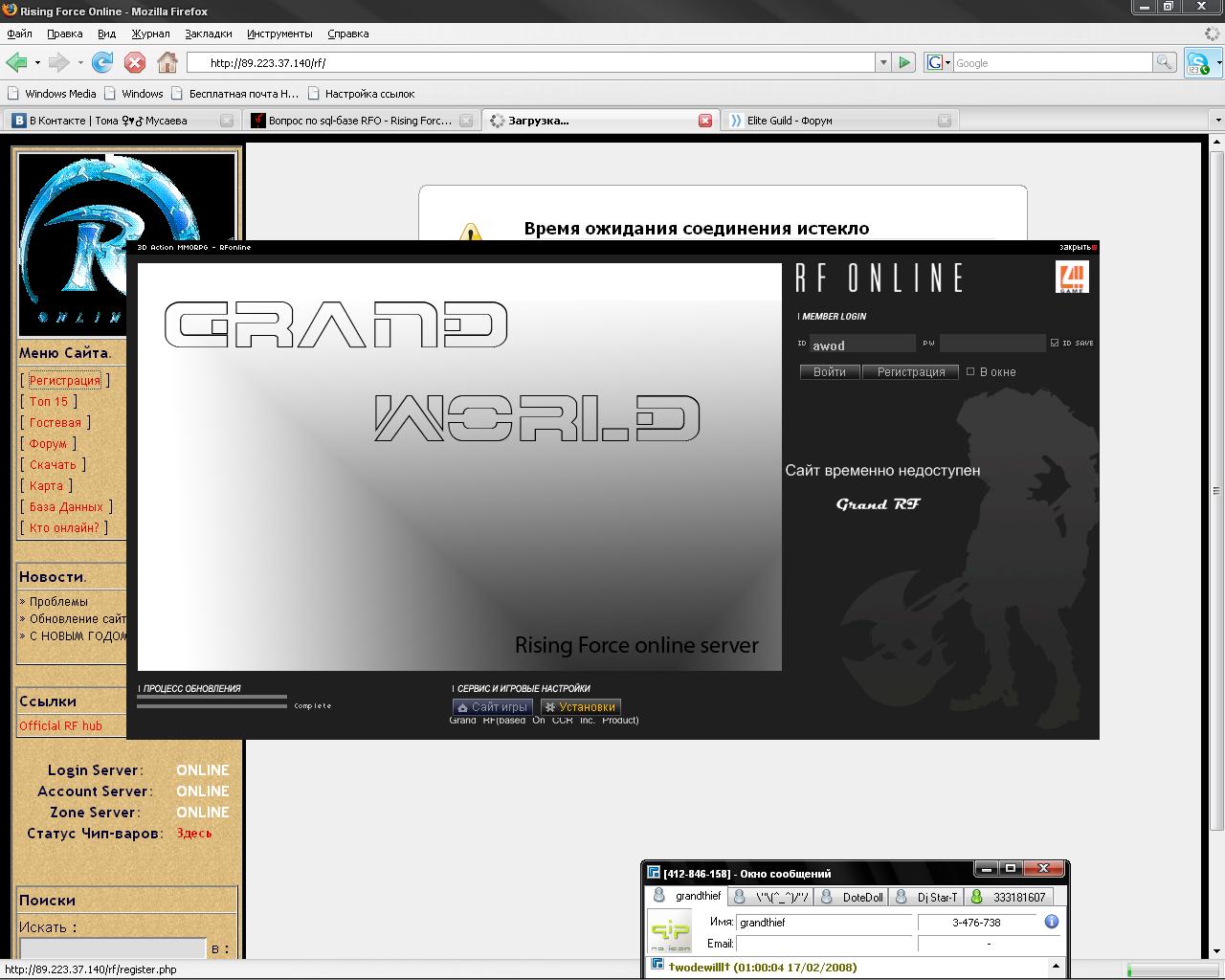Open the 'Регистрация' link in the site menu
1225x980 pixels.
pos(65,380)
